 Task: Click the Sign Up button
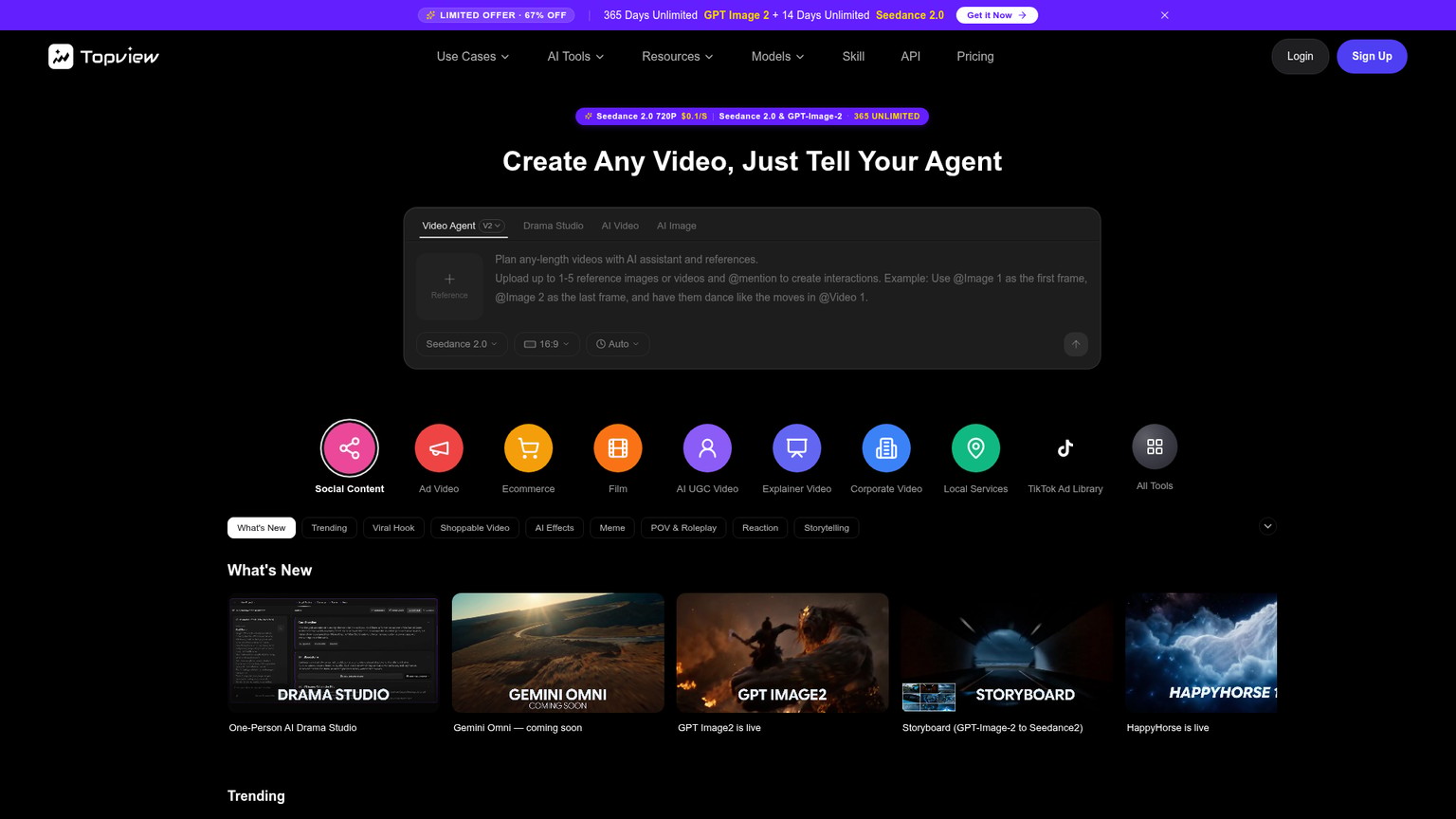coord(1372,57)
